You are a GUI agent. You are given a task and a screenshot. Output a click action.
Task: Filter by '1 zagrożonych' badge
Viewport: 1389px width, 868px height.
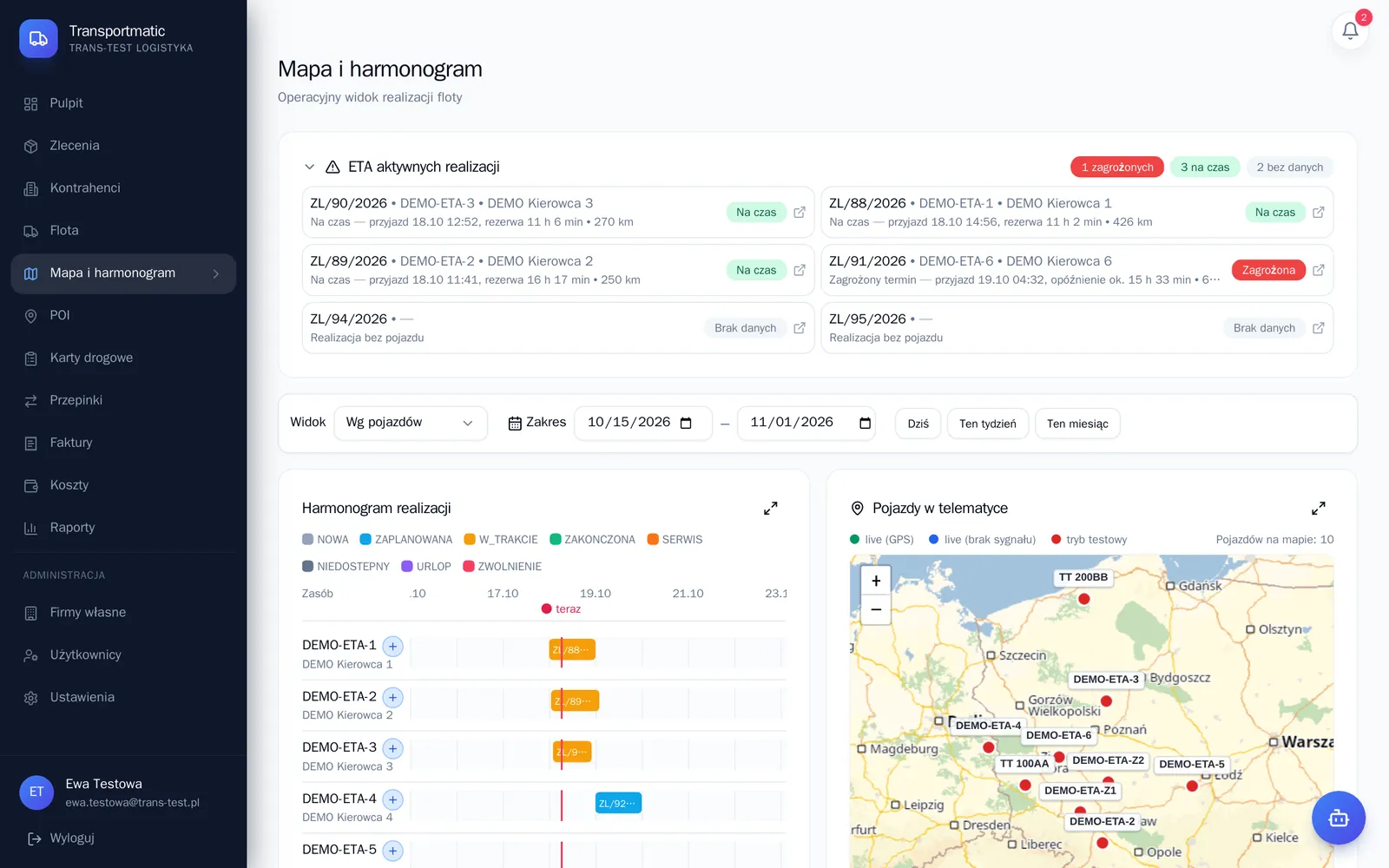pyautogui.click(x=1116, y=168)
